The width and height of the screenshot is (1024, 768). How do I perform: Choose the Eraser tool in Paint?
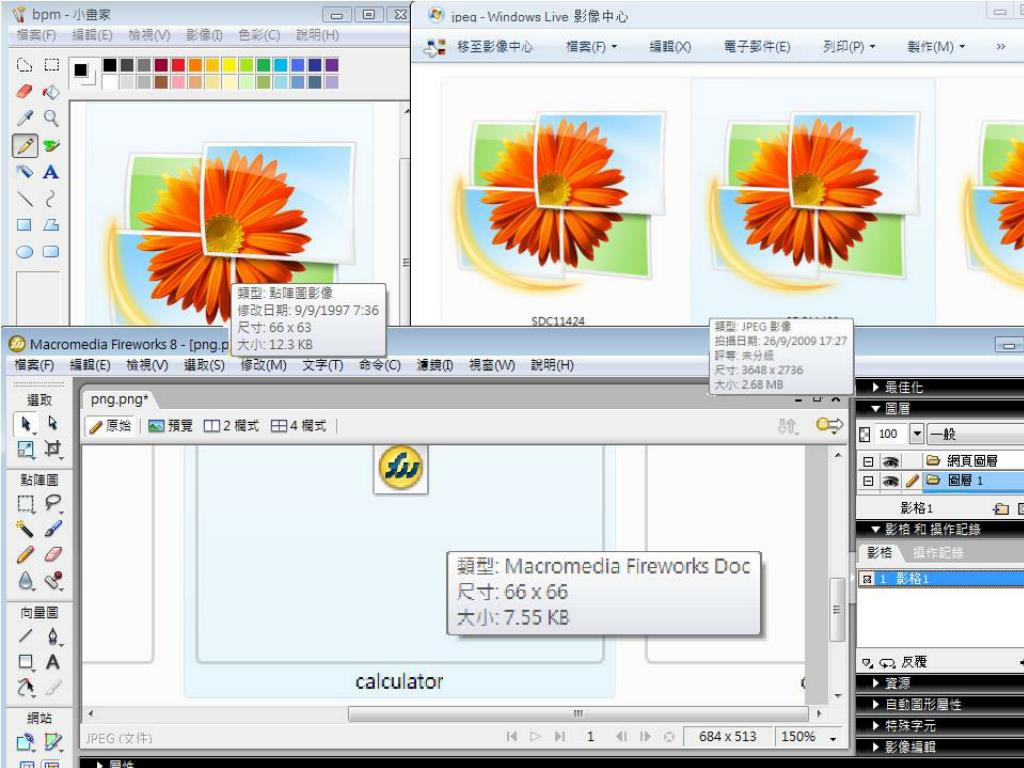(24, 91)
